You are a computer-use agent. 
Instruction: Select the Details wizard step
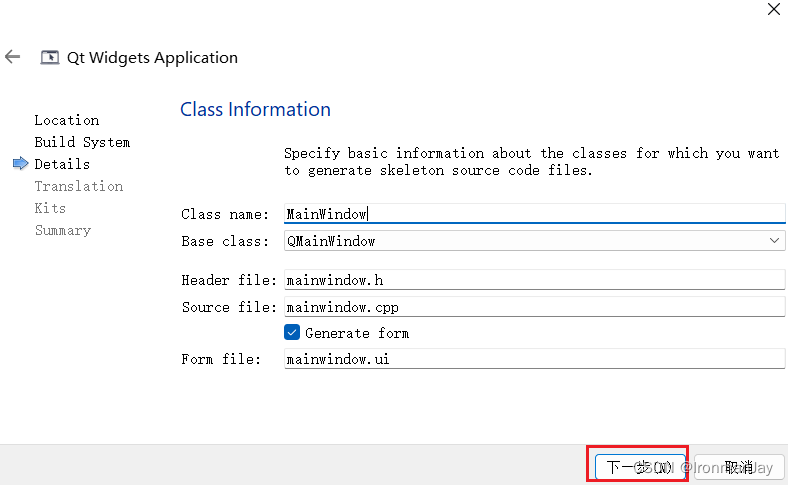62,164
